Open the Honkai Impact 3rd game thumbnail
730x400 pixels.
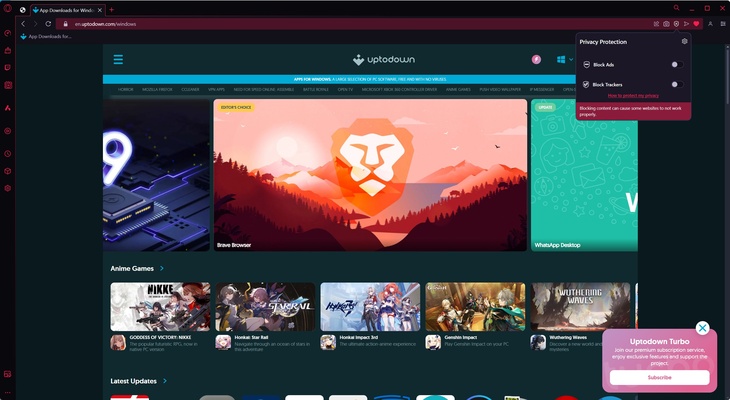[x=370, y=307]
